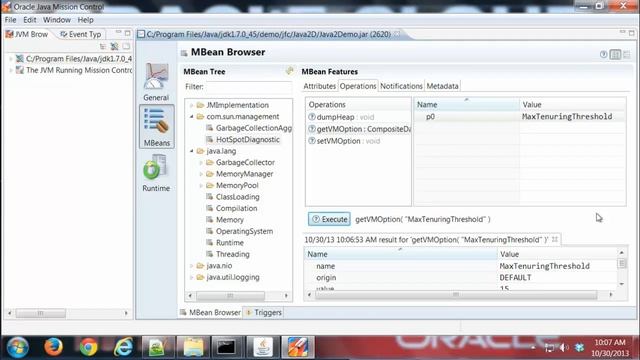
Task: Open the file explorer folder taskbar icon
Action: 193,347
